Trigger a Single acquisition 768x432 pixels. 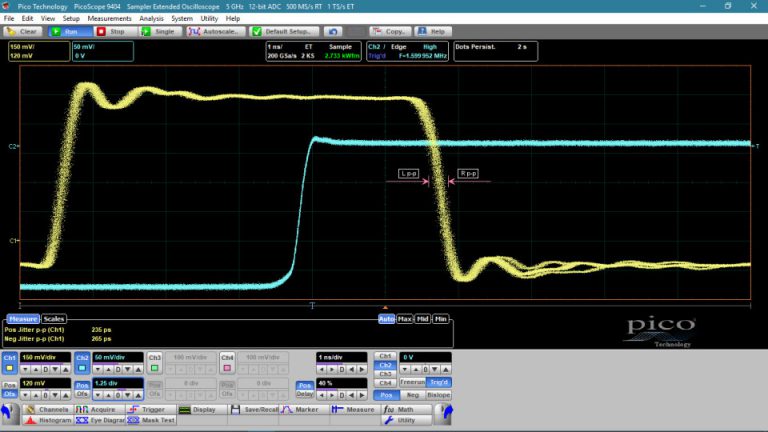pos(161,31)
